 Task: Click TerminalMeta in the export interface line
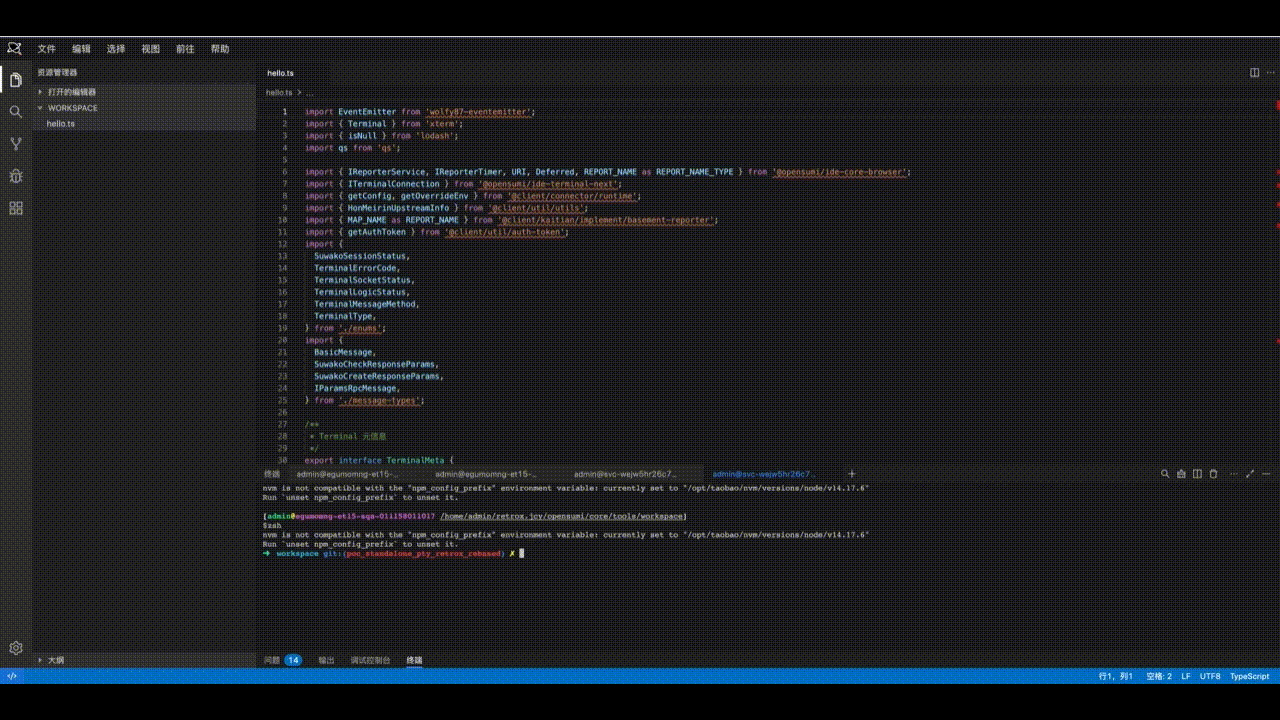tap(417, 460)
